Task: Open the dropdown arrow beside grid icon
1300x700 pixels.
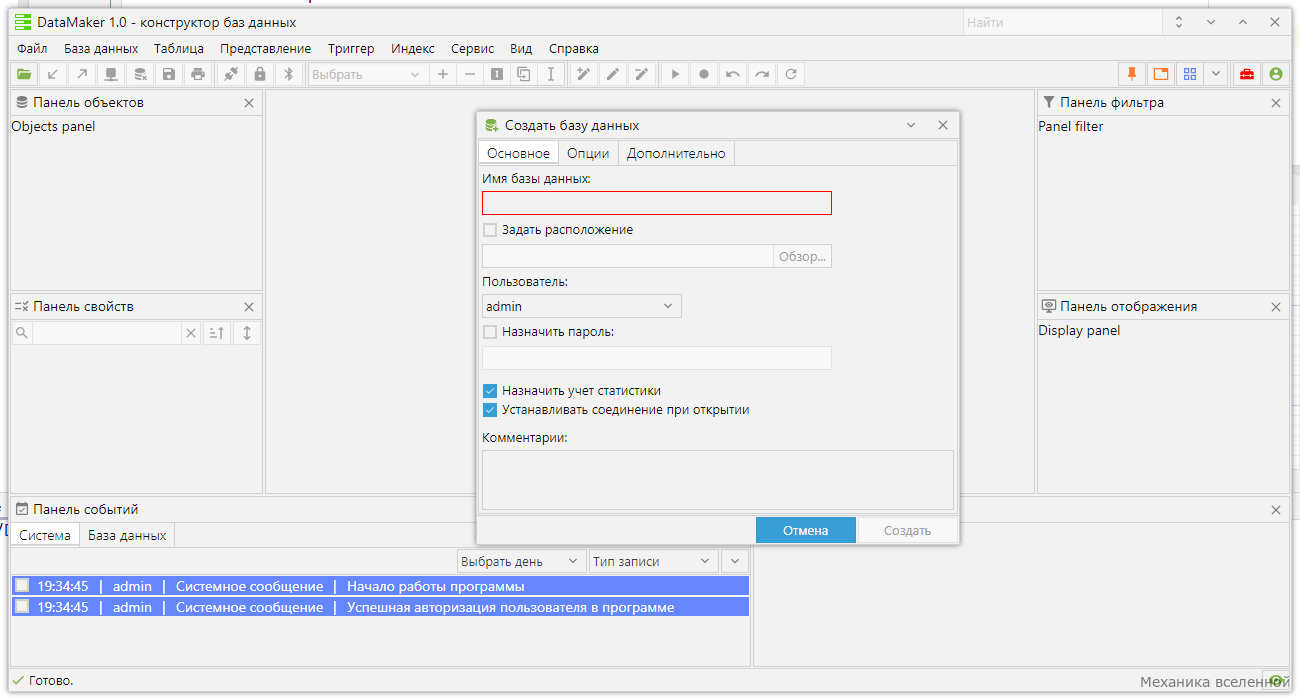Action: (1216, 74)
